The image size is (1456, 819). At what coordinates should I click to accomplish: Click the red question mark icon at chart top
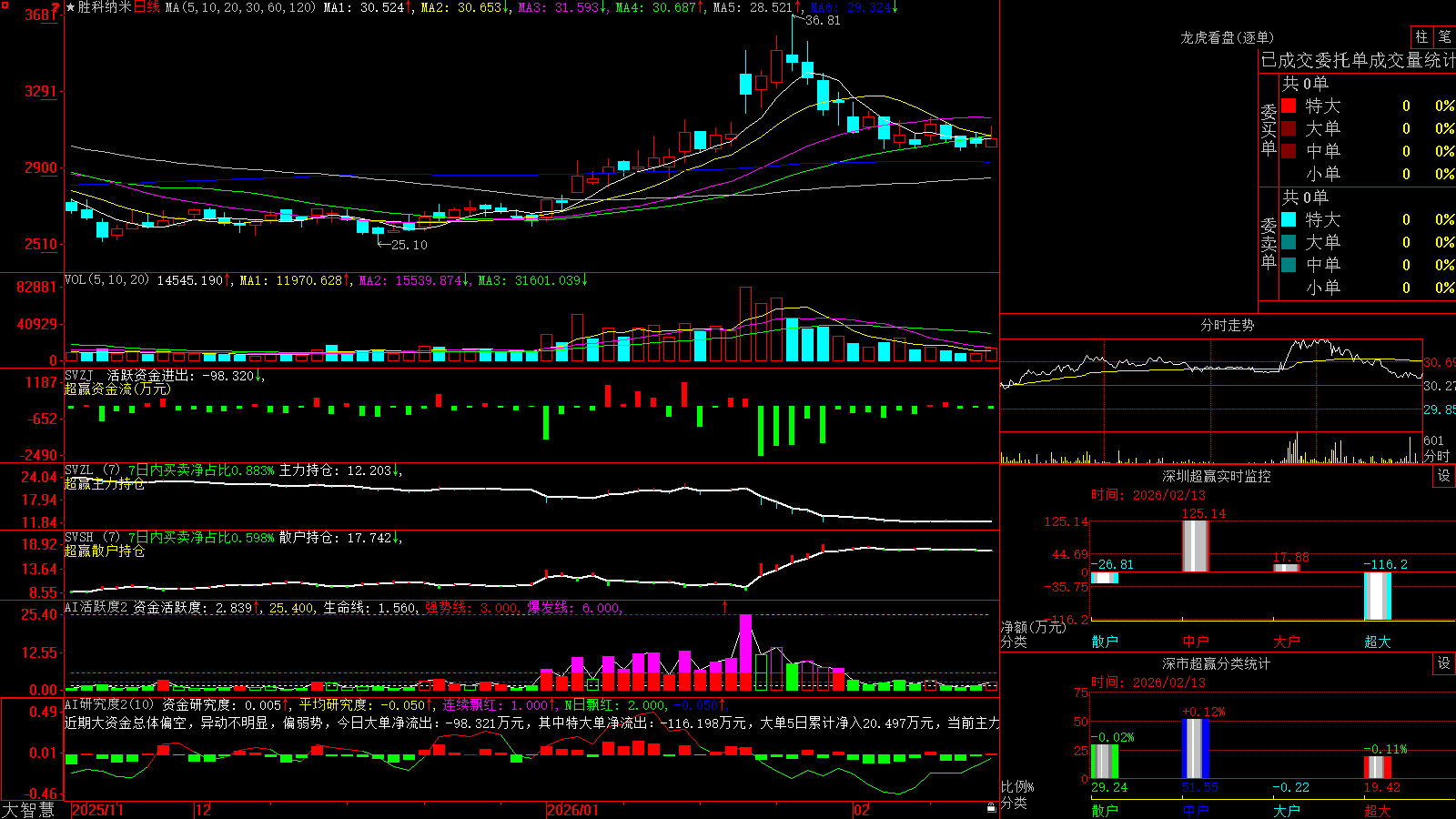pos(56,7)
